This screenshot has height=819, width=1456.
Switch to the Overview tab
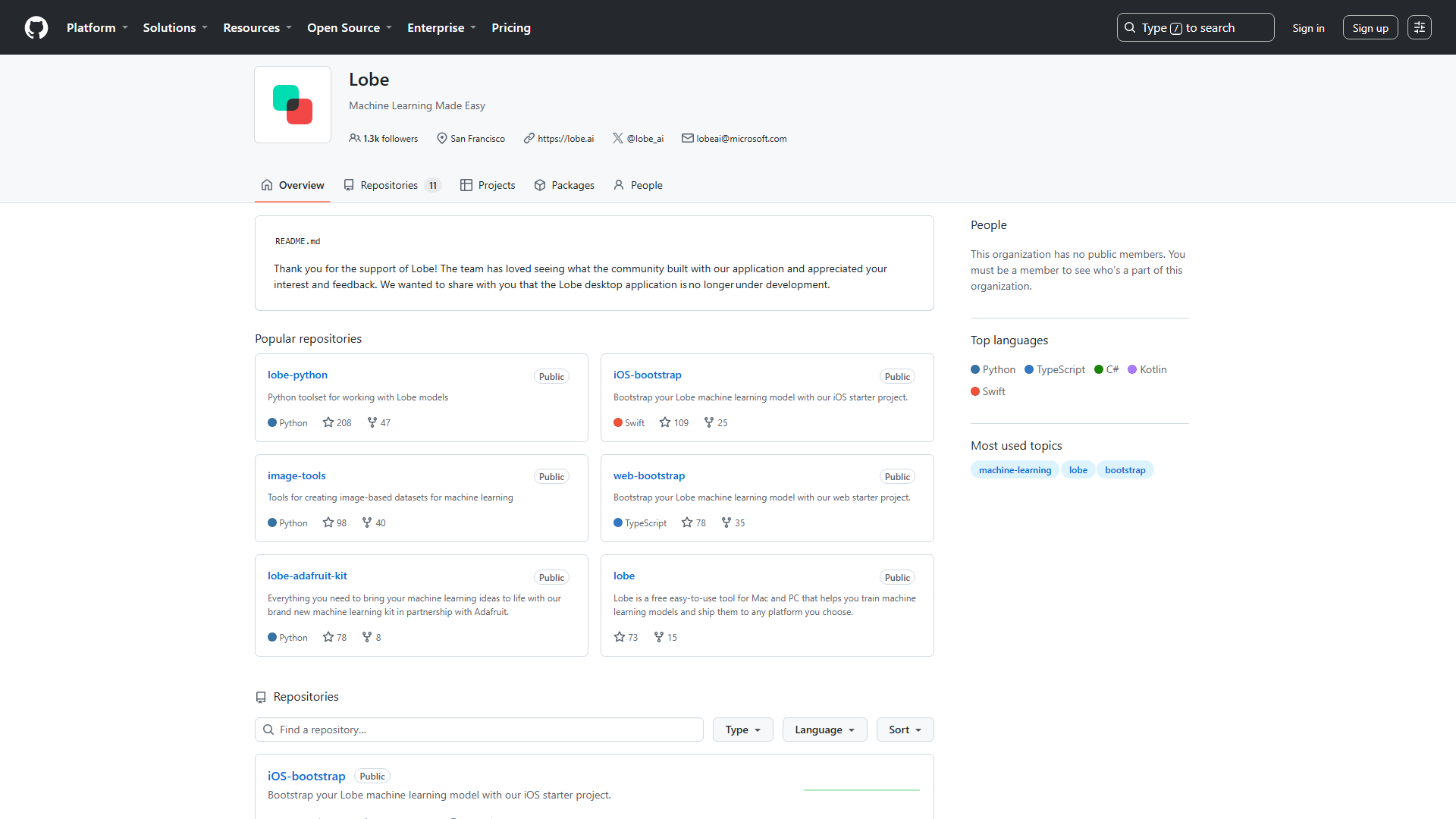point(293,185)
